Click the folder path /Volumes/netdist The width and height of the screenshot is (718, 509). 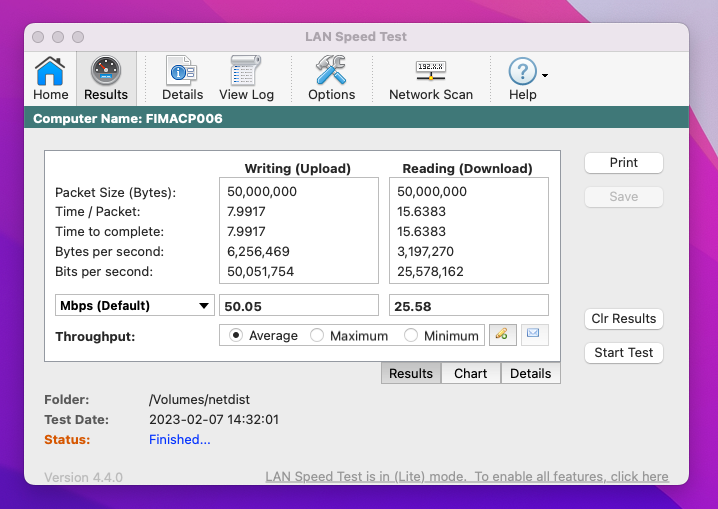point(199,400)
